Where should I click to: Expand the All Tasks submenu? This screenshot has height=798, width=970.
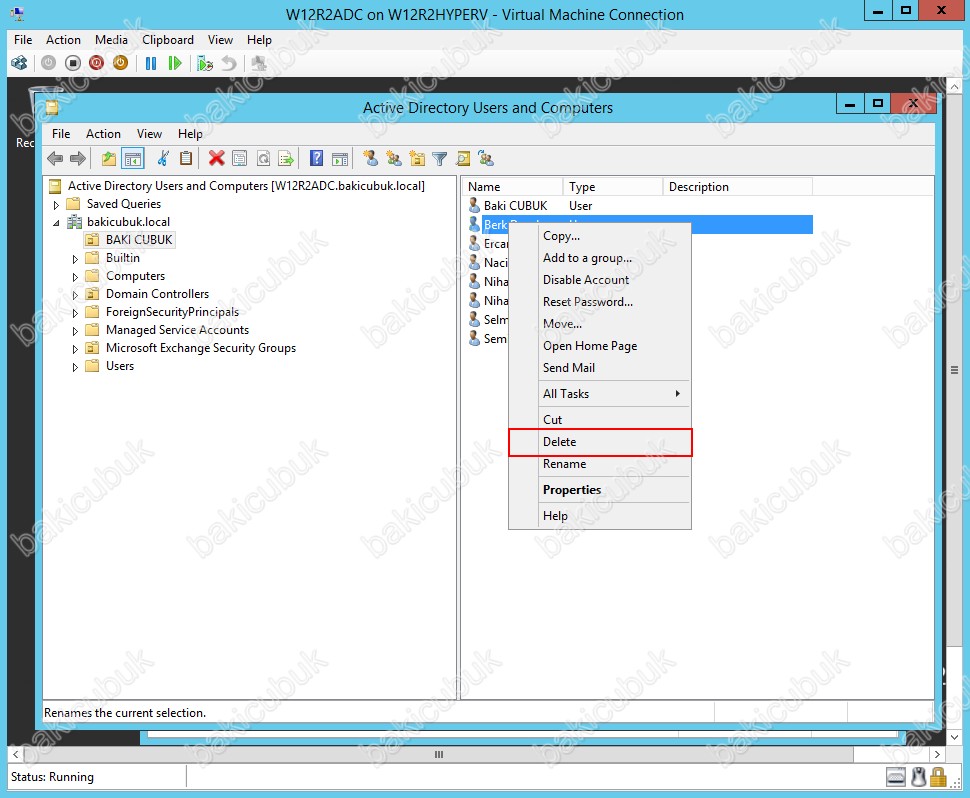coord(600,393)
